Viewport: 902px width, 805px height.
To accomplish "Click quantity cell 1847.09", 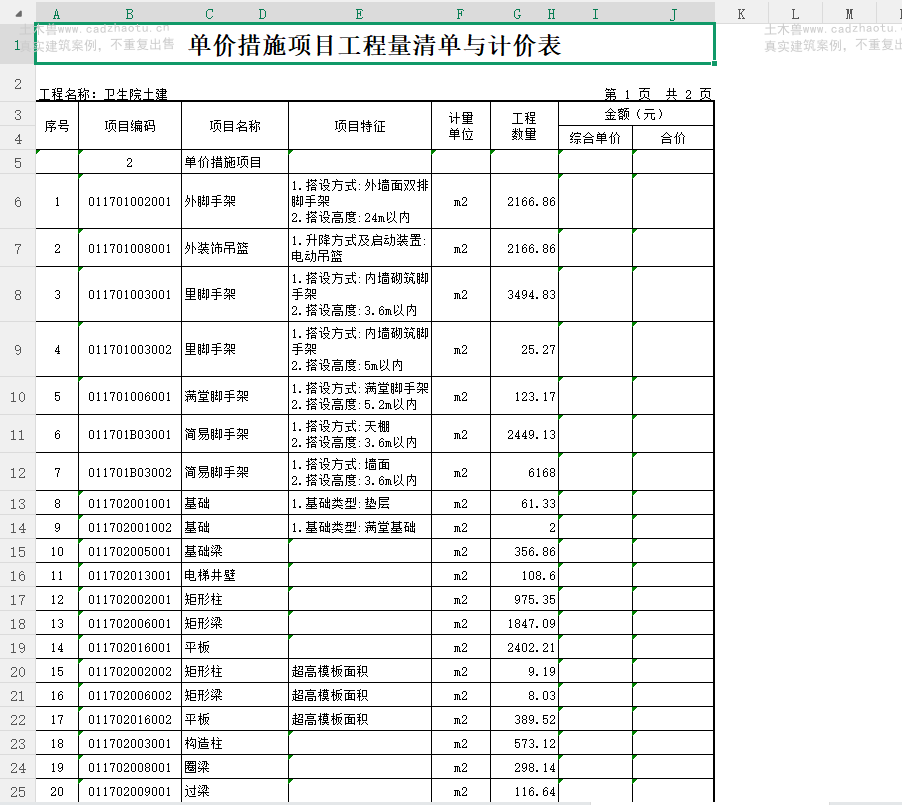I will [524, 623].
